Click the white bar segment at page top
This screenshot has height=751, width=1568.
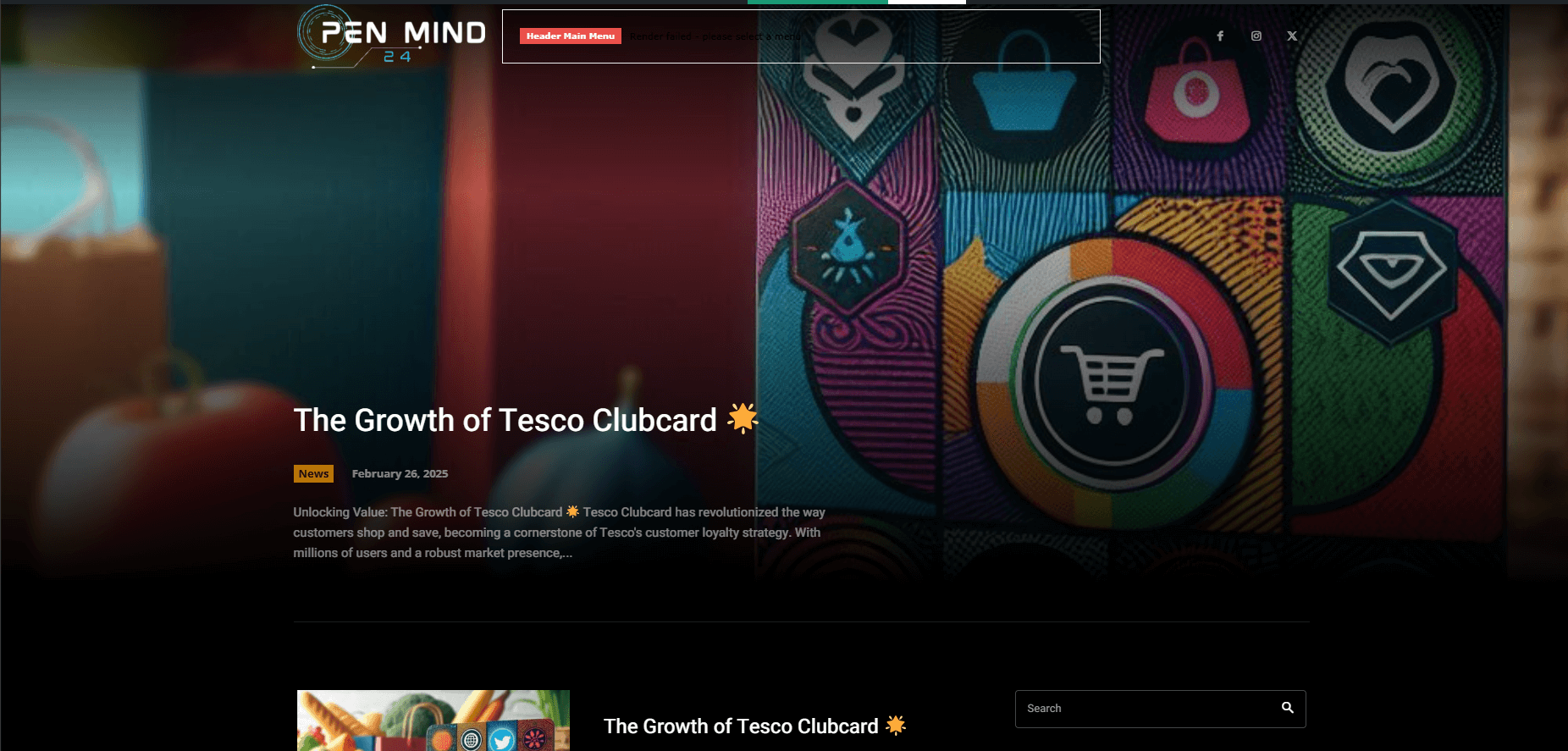927,2
